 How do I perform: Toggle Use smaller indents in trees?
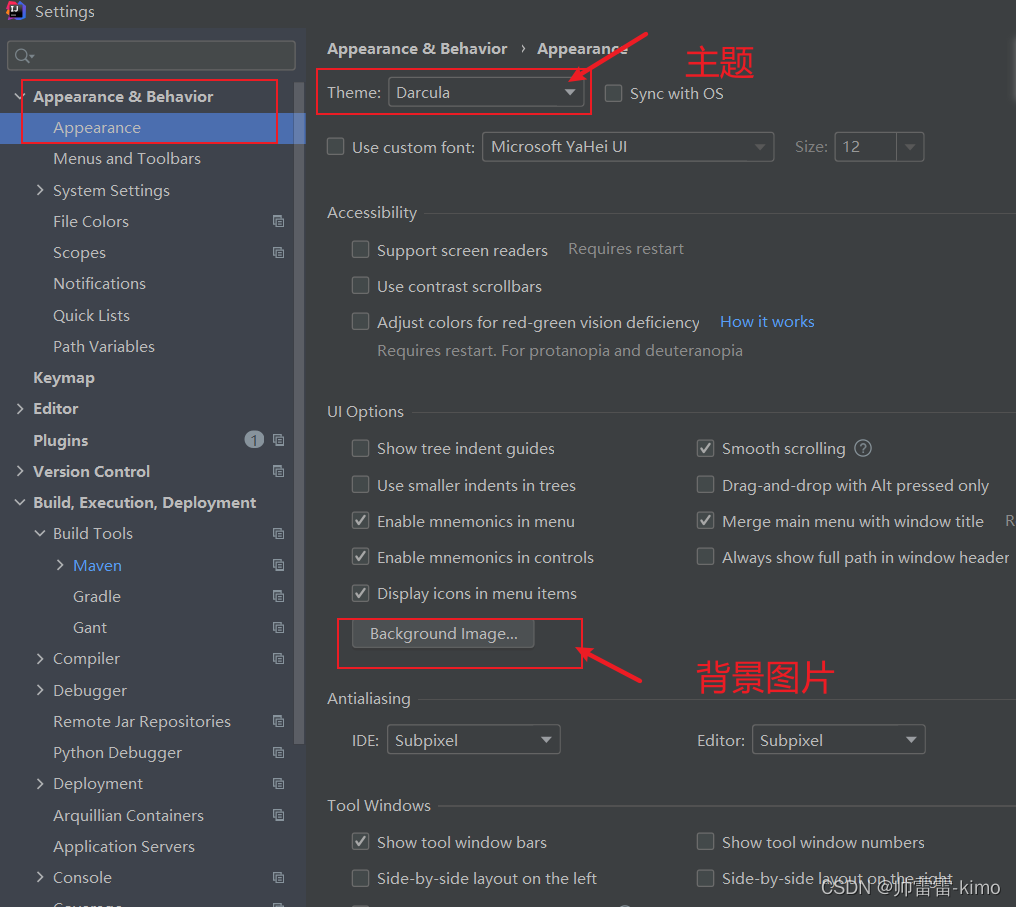(360, 485)
